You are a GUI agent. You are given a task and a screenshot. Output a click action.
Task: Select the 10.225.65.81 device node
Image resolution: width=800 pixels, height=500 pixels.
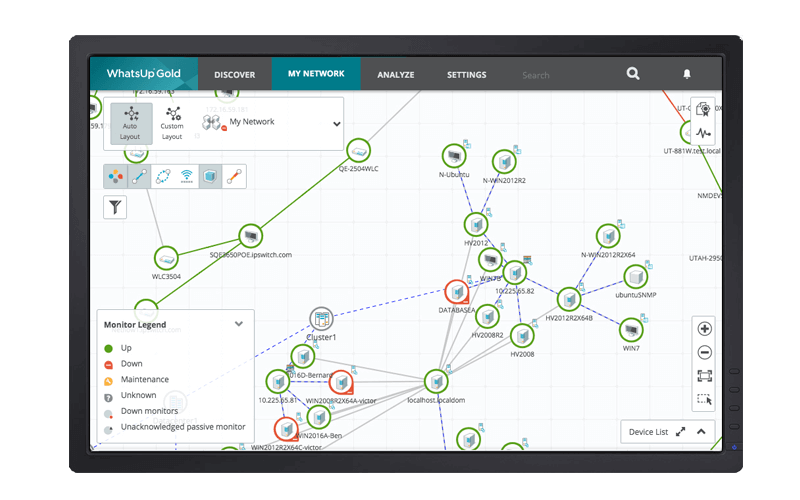point(278,381)
